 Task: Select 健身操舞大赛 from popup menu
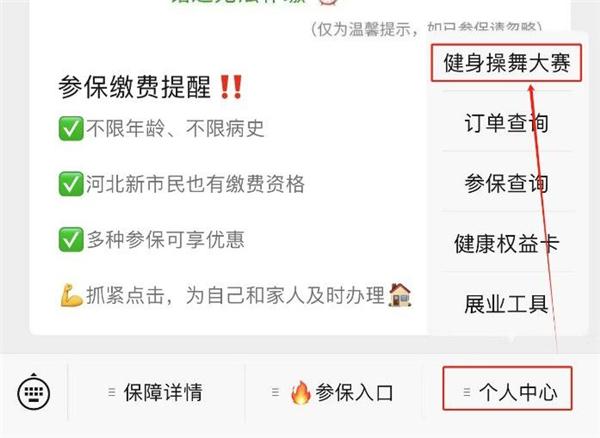click(507, 63)
